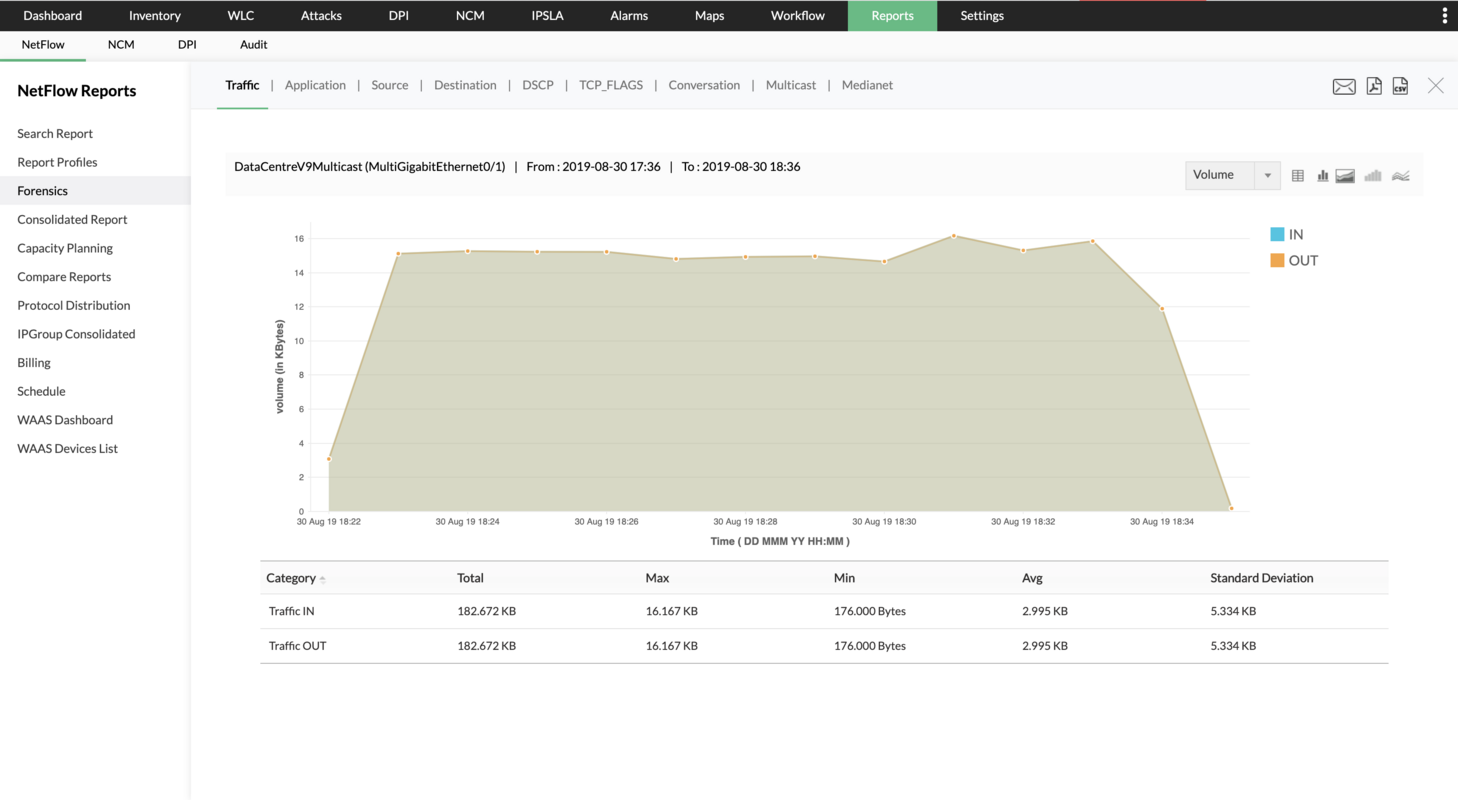Viewport: 1458px width, 800px height.
Task: Open Compare Reports in the sidebar
Action: [64, 277]
